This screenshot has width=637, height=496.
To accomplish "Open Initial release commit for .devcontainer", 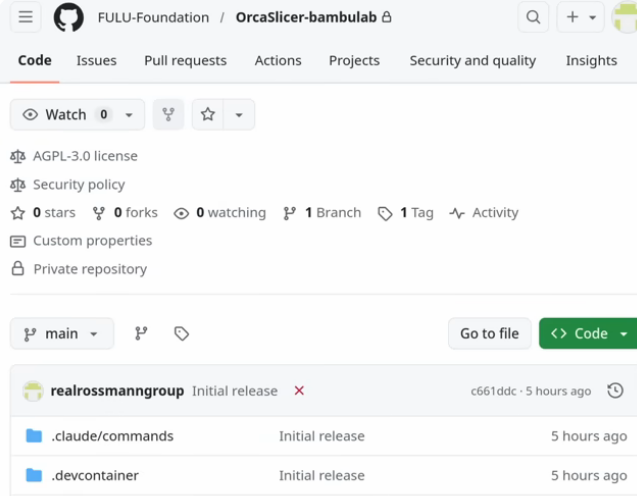I will coord(322,475).
